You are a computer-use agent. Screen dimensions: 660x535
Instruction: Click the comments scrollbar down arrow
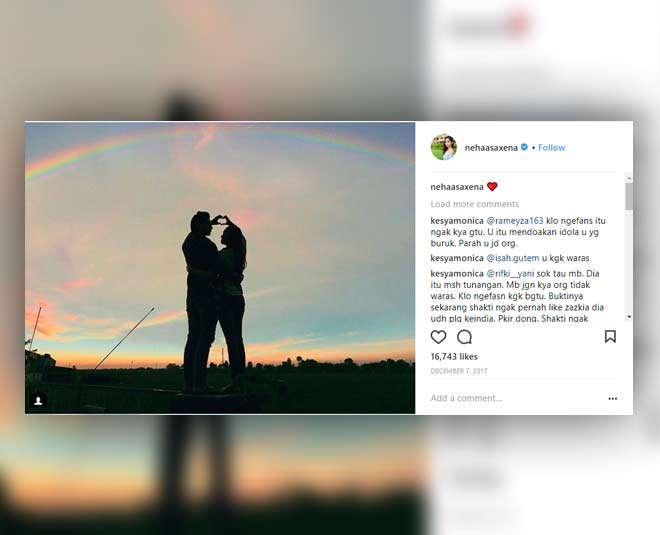[x=628, y=317]
